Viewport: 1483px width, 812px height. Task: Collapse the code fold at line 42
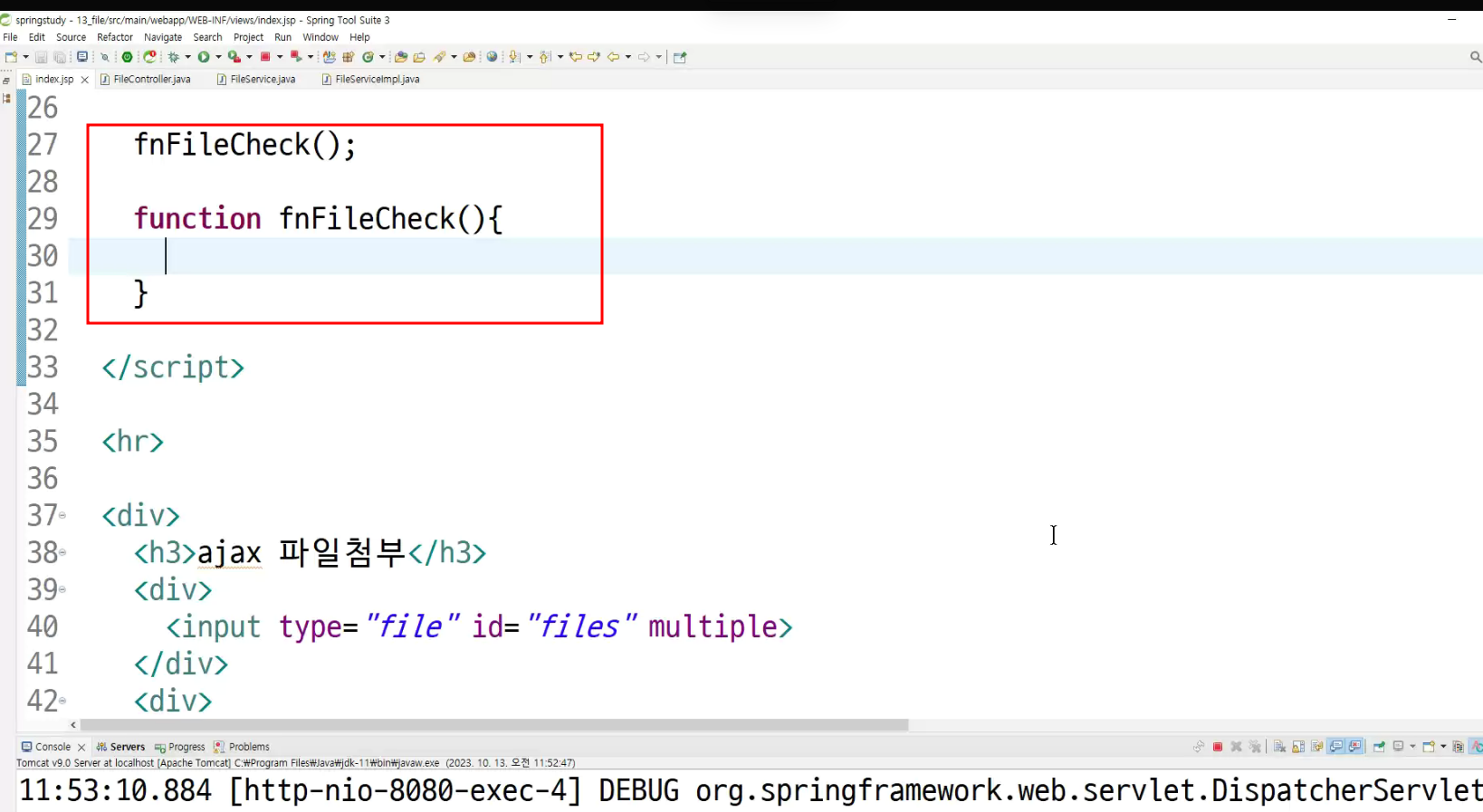62,701
